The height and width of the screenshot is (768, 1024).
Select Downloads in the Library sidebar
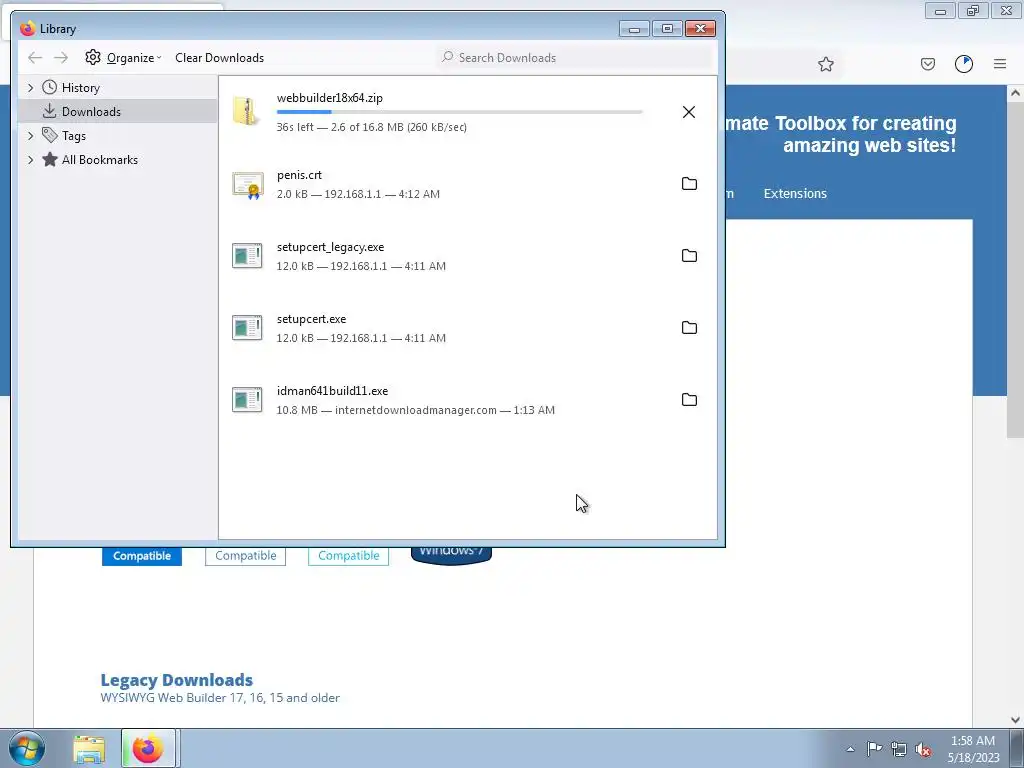(x=118, y=112)
